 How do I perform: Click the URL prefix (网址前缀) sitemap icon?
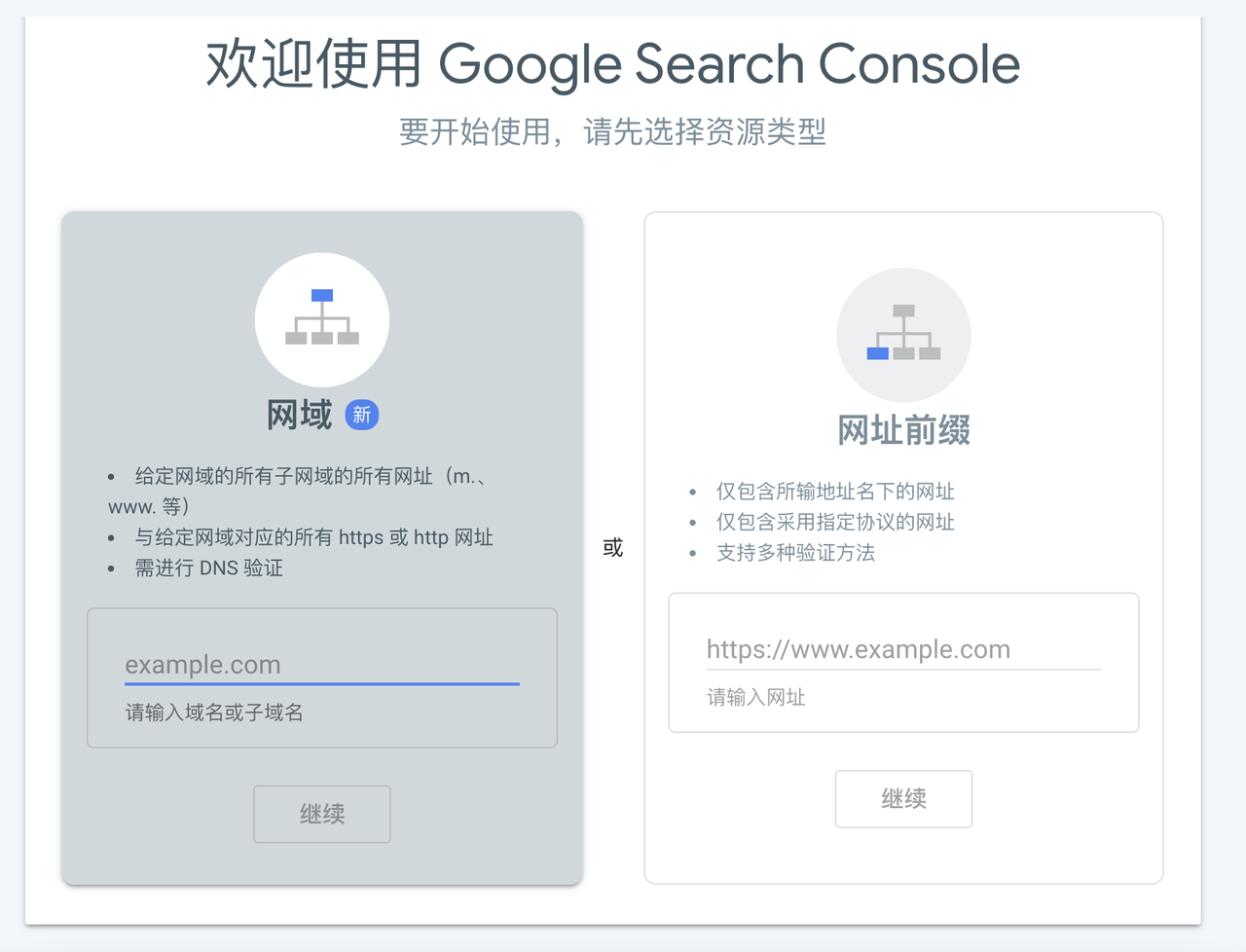tap(903, 335)
